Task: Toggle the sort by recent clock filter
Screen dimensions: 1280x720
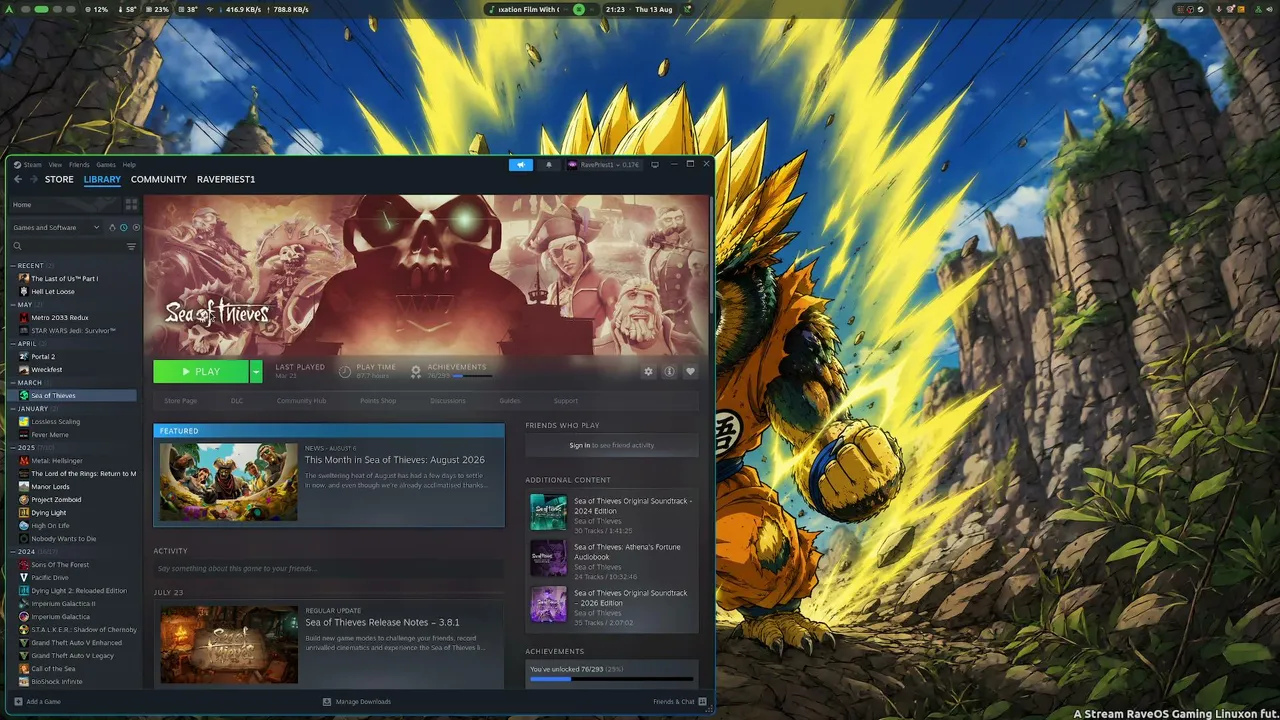Action: coord(123,228)
